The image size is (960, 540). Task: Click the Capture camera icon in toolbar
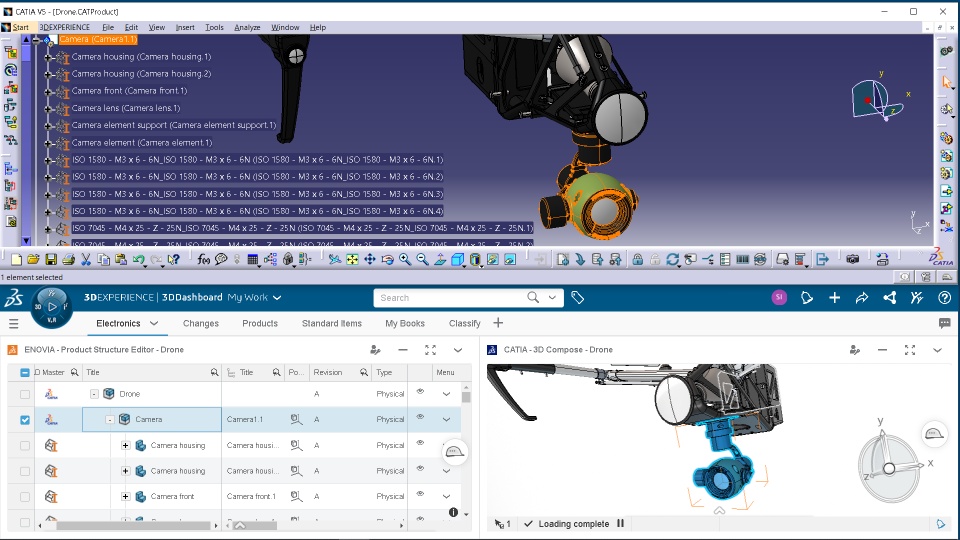click(x=852, y=260)
